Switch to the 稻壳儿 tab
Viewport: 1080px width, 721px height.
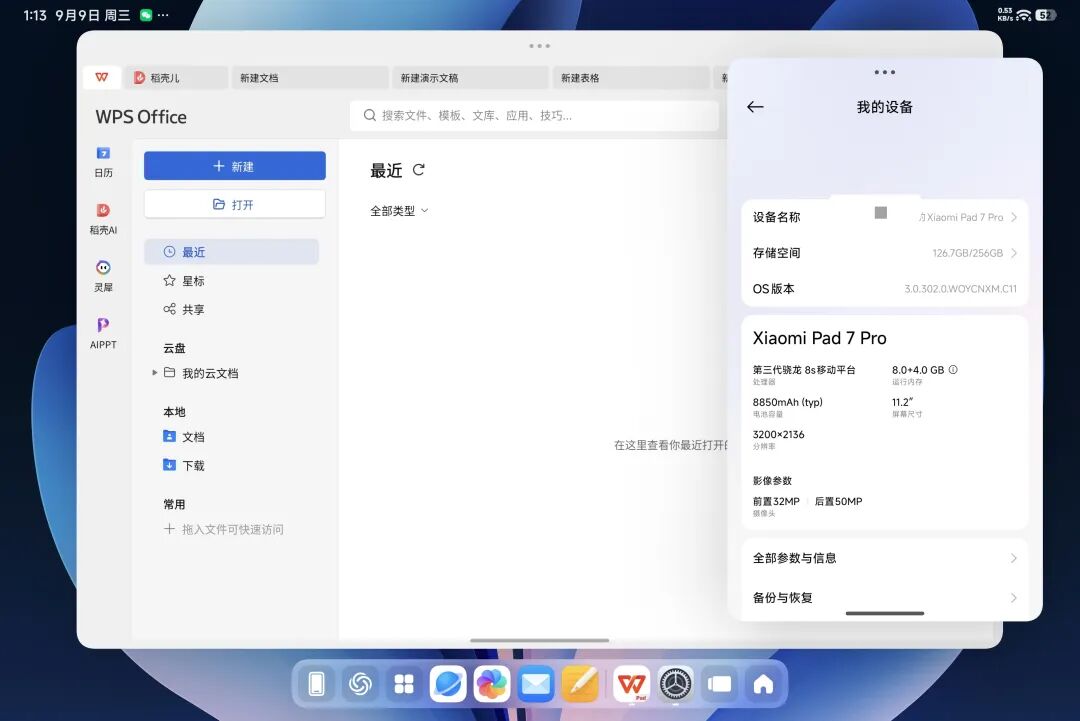point(176,78)
